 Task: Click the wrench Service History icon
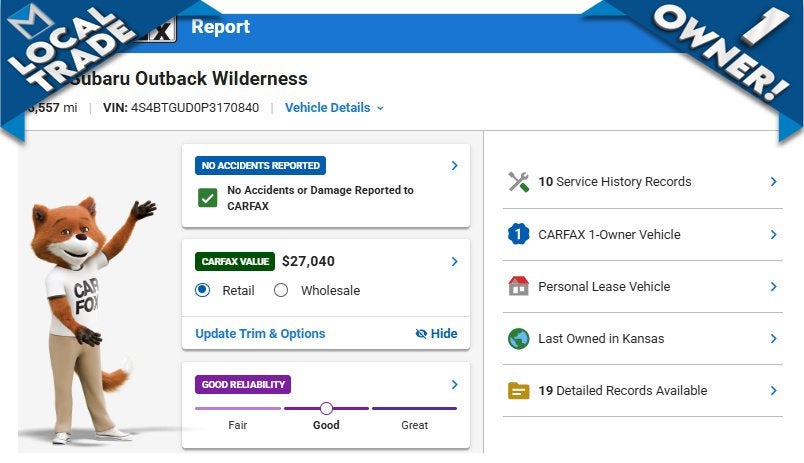point(518,182)
